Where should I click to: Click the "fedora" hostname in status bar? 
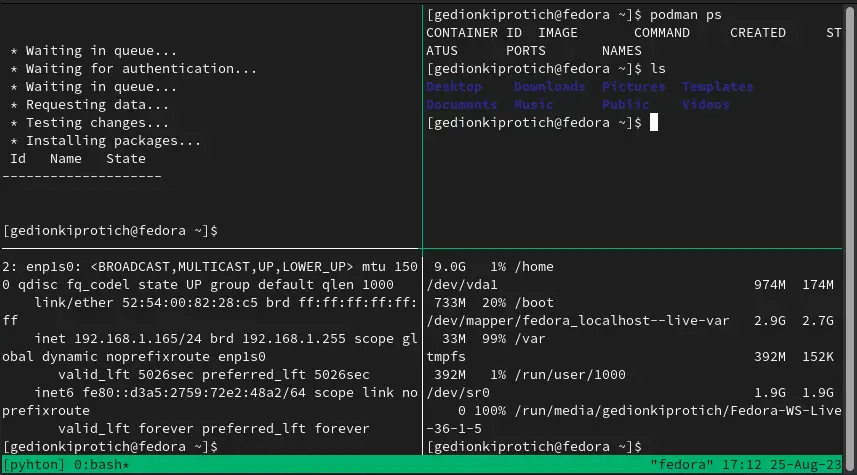point(682,465)
